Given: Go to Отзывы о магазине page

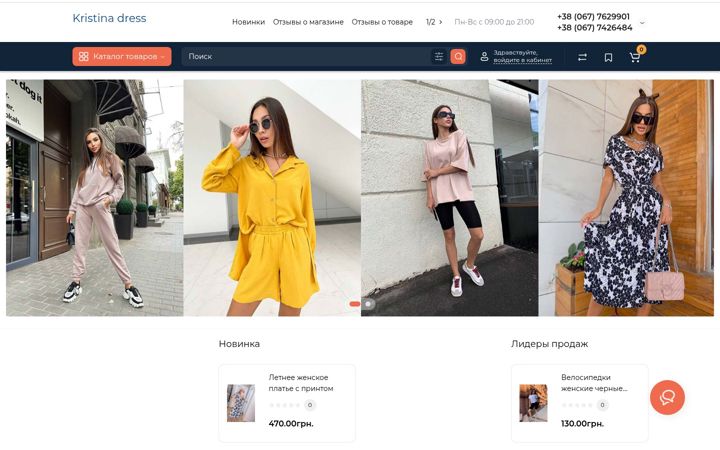Looking at the screenshot, I should 308,22.
